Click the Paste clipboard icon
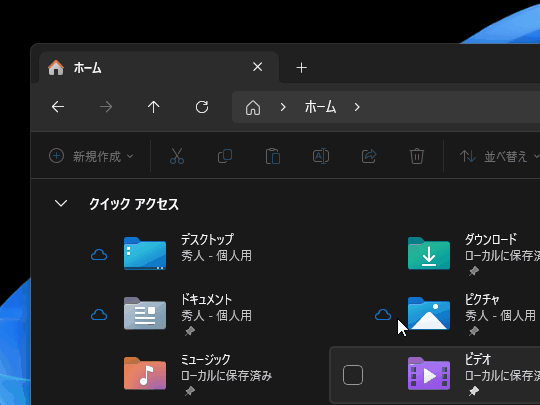 click(x=273, y=156)
